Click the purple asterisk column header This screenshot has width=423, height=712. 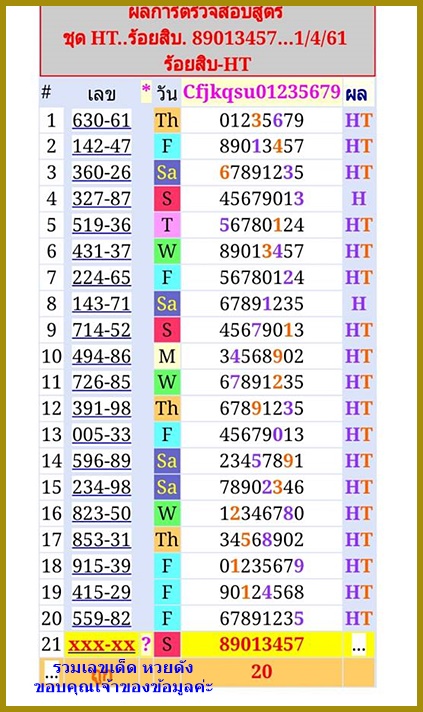pos(146,91)
